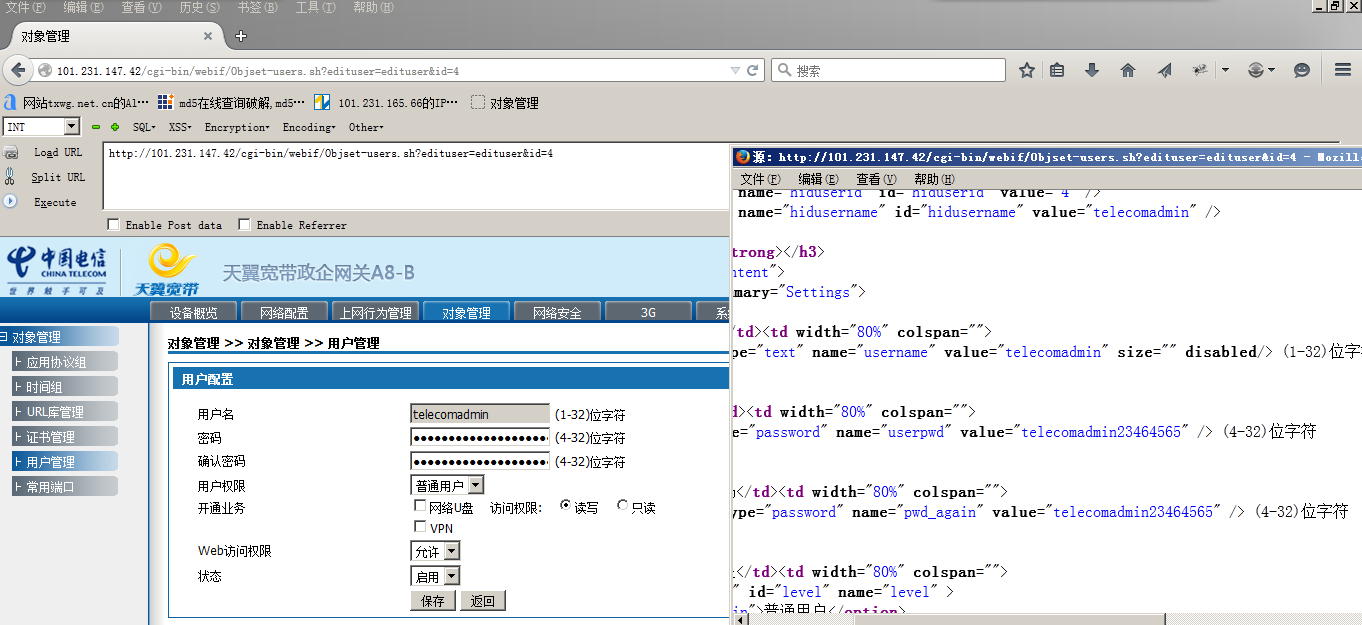Image resolution: width=1362 pixels, height=625 pixels.
Task: Open the 帮助 menu in source window
Action: point(933,179)
